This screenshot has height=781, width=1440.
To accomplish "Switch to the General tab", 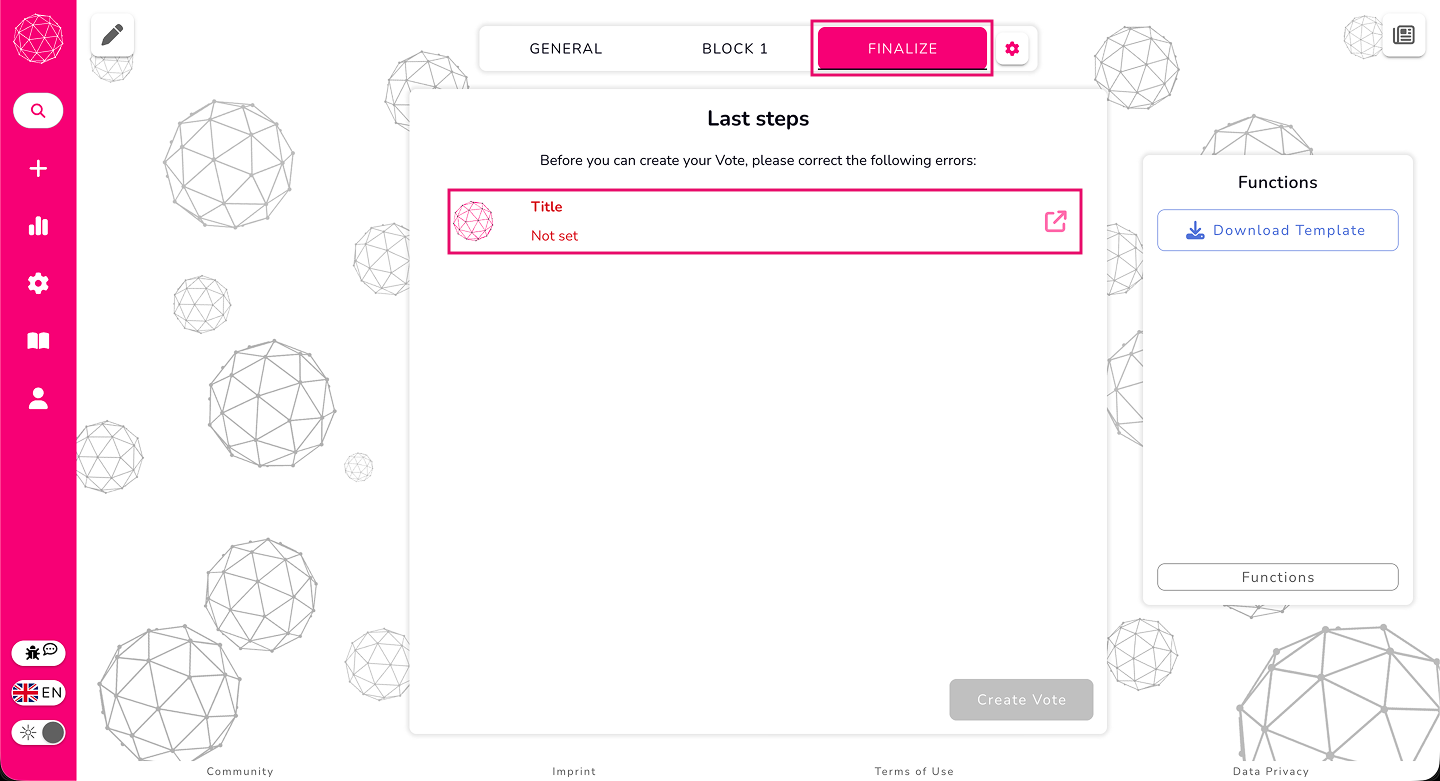I will [x=566, y=49].
